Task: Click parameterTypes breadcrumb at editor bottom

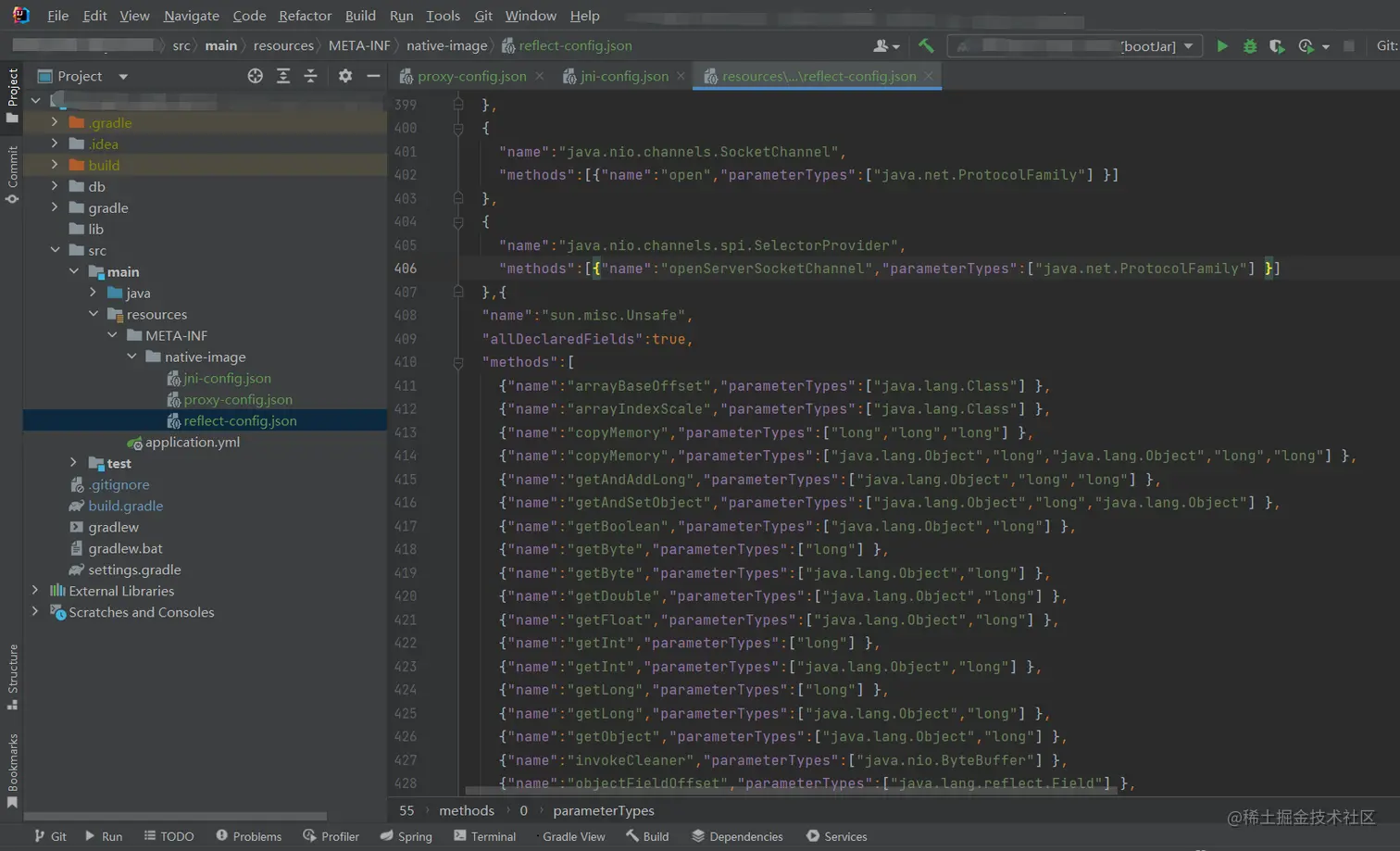Action: click(x=604, y=810)
